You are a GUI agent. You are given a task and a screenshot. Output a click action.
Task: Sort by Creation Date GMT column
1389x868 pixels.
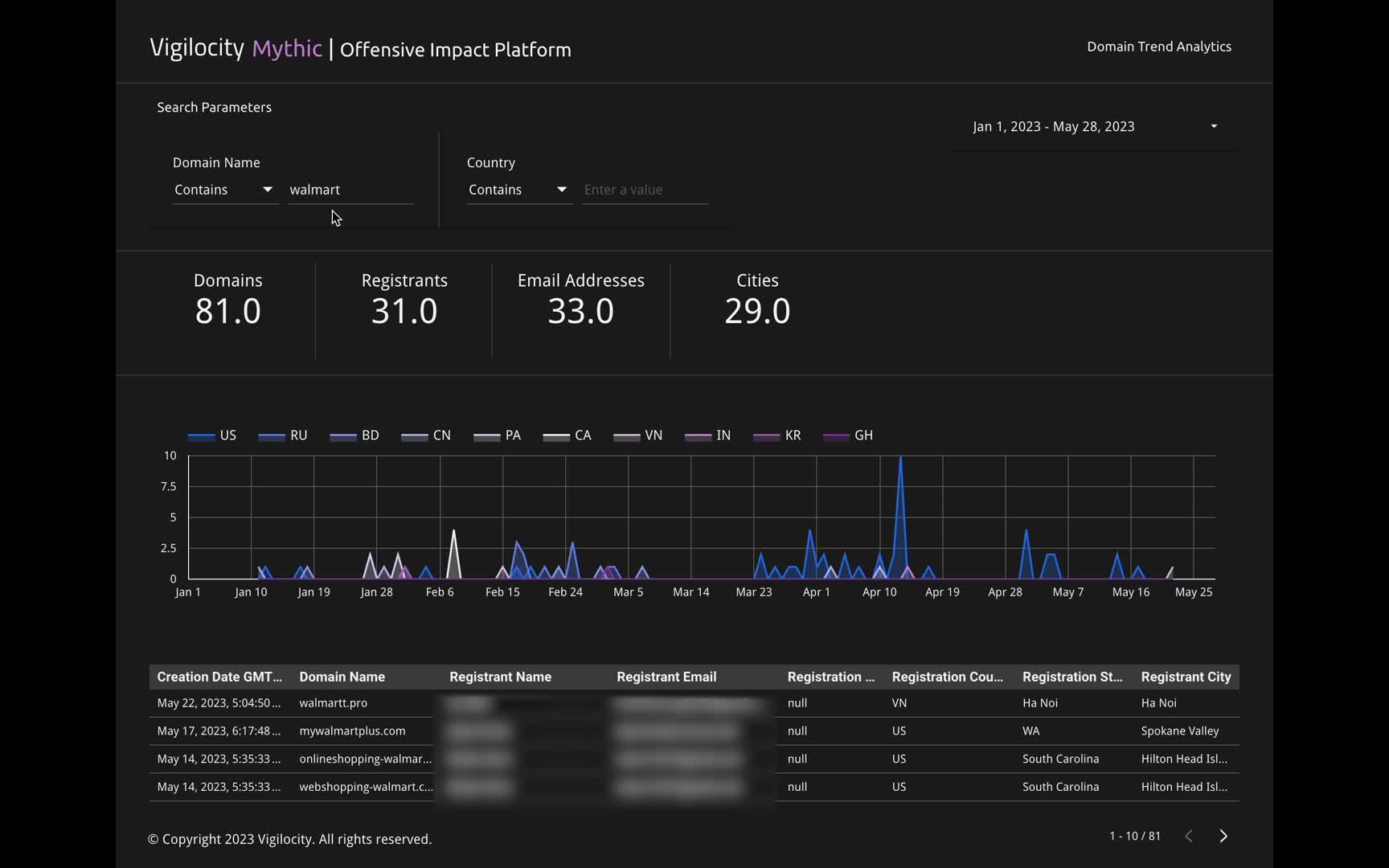(219, 677)
